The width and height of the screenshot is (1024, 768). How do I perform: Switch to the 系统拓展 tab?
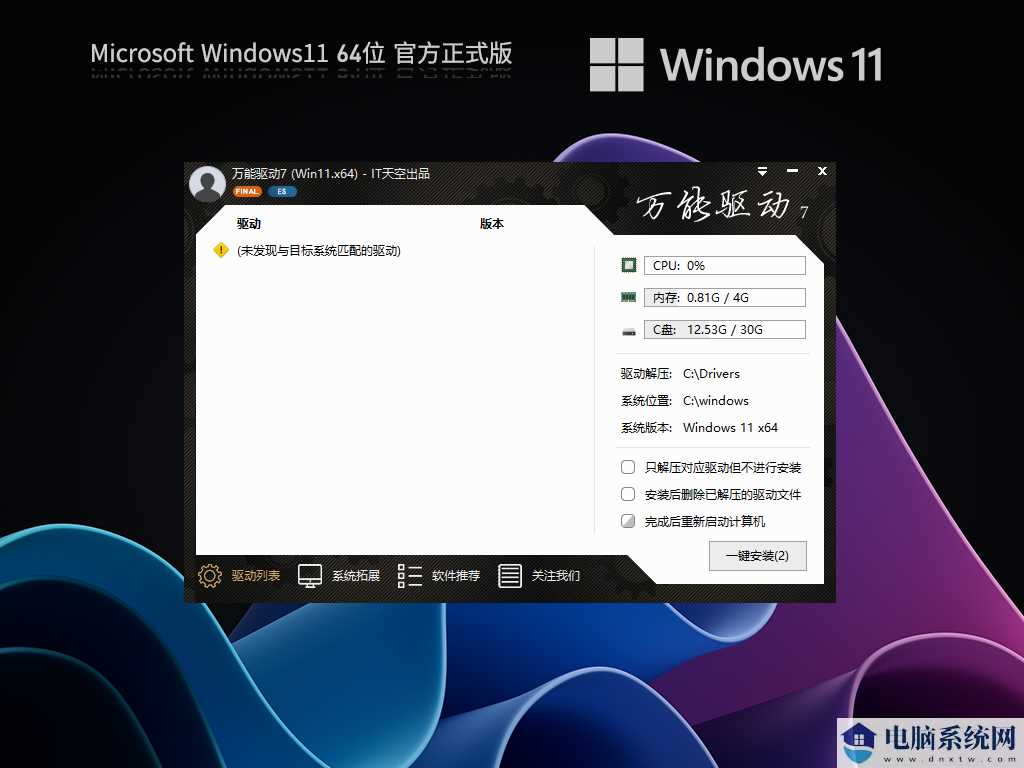coord(356,575)
